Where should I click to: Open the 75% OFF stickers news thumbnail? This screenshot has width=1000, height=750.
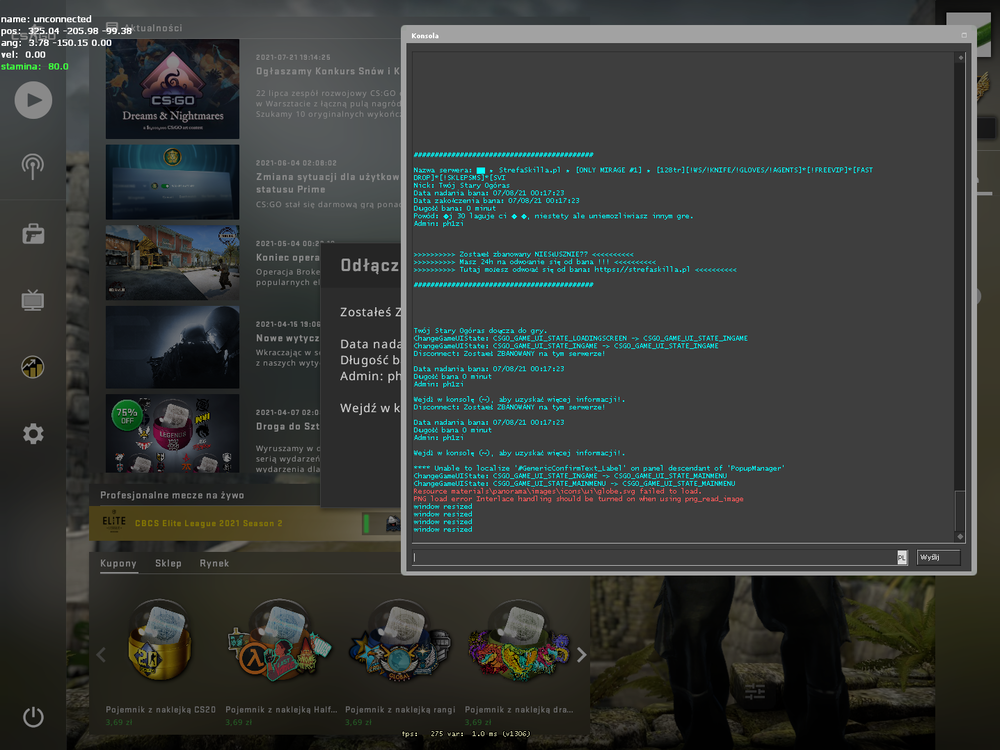(x=173, y=433)
